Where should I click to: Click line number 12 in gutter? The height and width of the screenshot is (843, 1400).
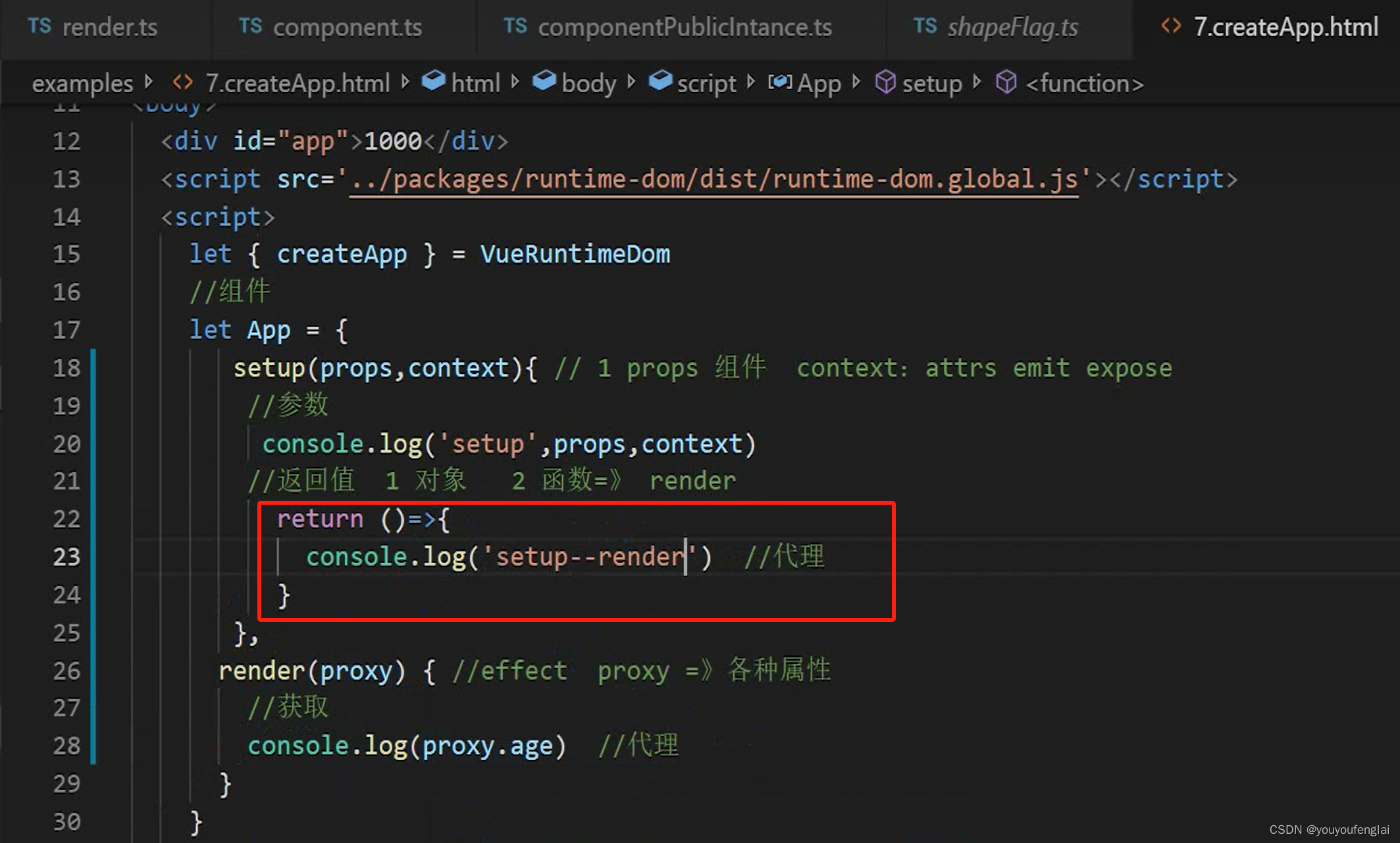(x=66, y=141)
